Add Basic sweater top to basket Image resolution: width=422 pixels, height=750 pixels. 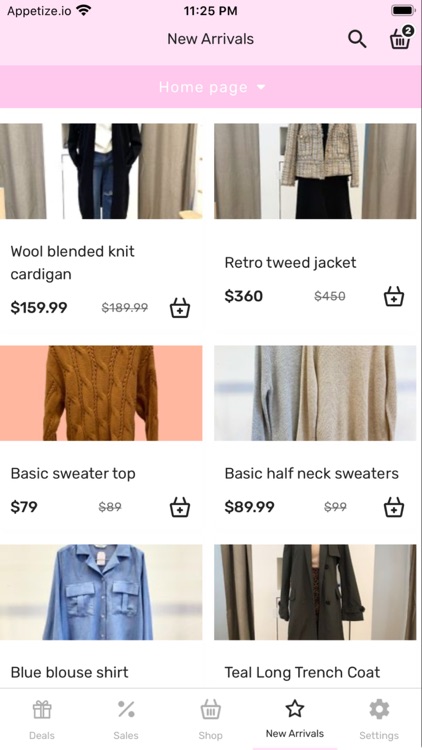coord(180,507)
